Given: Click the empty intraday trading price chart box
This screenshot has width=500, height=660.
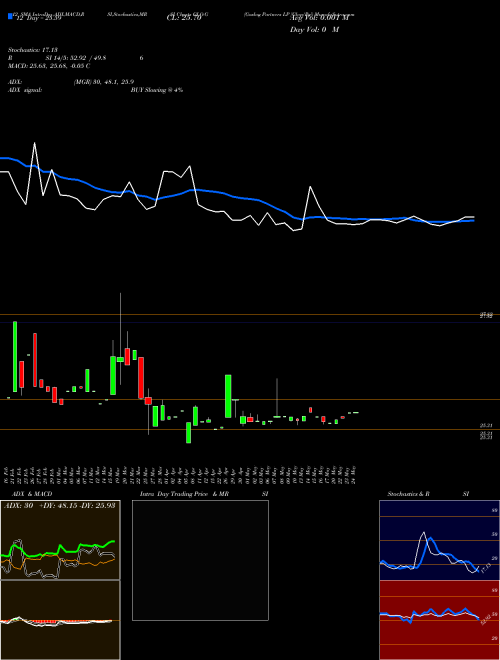Looking at the screenshot, I should pyautogui.click(x=200, y=560).
